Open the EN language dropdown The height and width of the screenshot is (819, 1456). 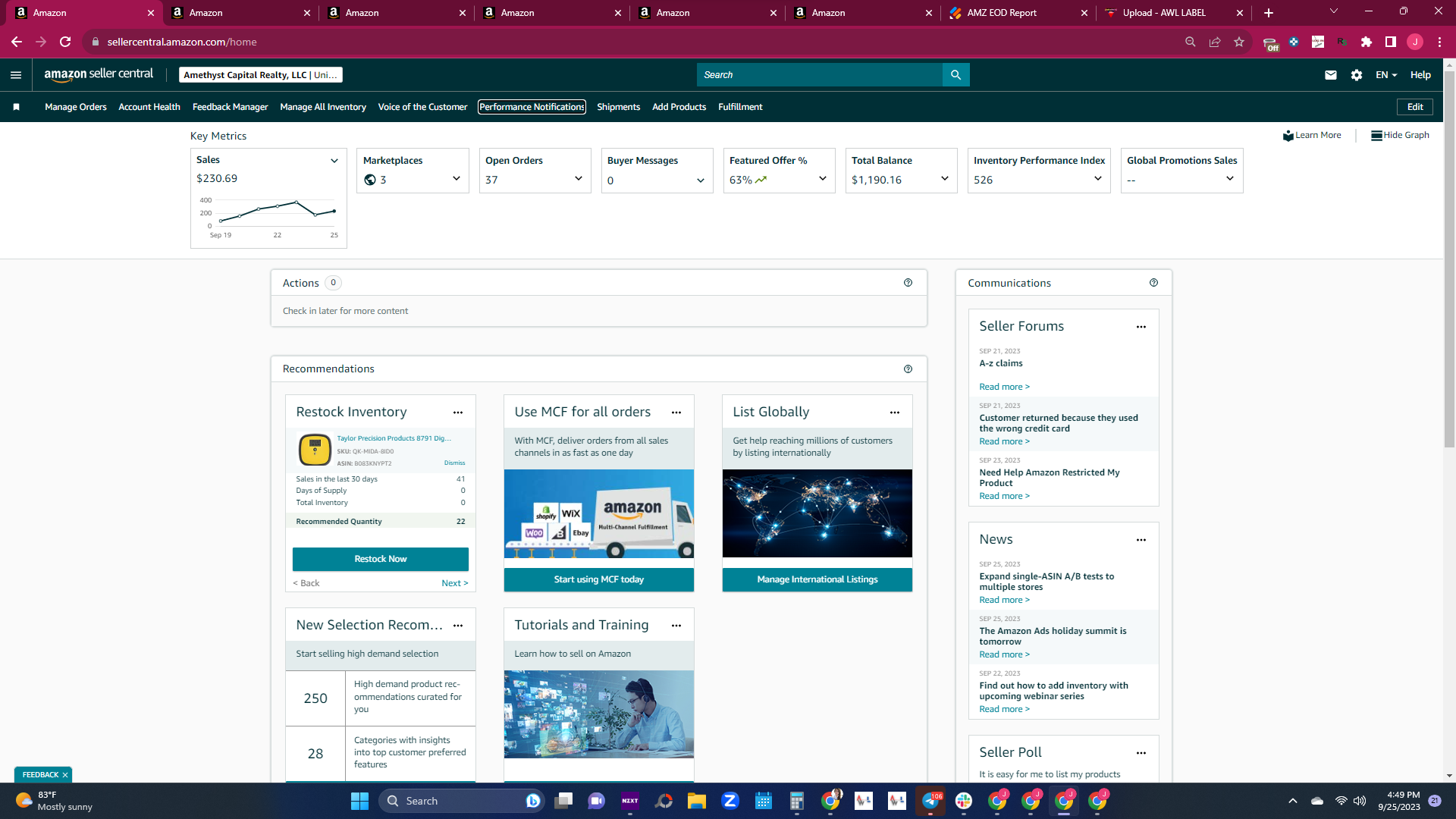coord(1386,75)
